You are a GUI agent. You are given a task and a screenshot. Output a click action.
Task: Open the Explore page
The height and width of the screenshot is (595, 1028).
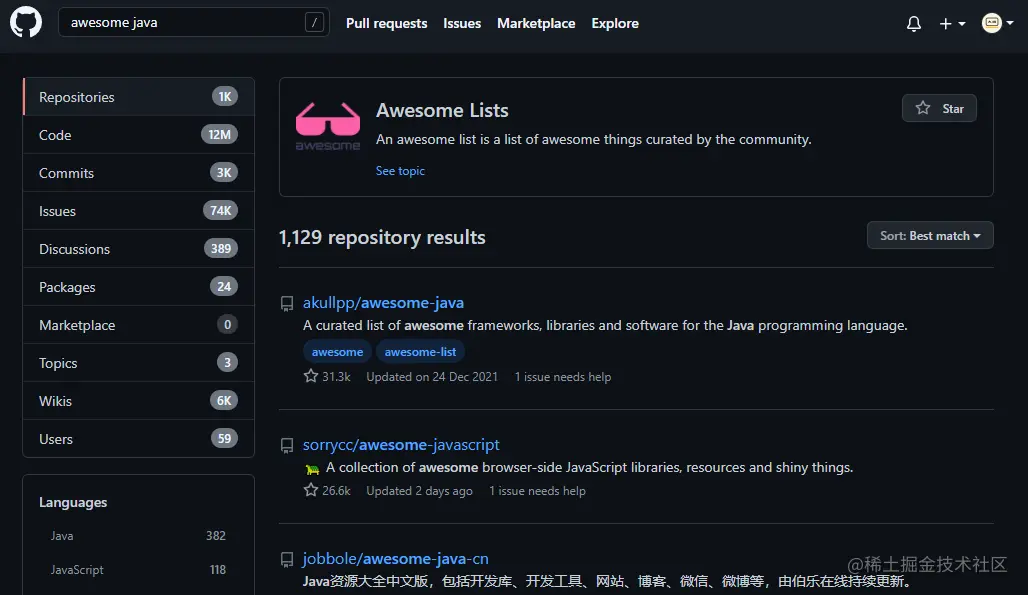click(615, 23)
